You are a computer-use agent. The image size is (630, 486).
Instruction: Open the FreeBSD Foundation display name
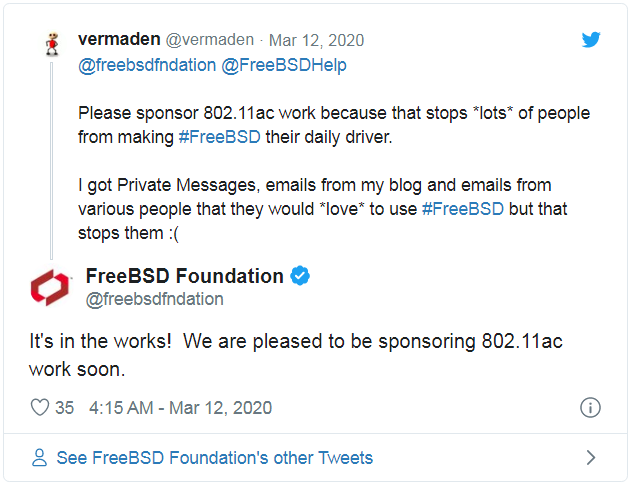click(185, 276)
